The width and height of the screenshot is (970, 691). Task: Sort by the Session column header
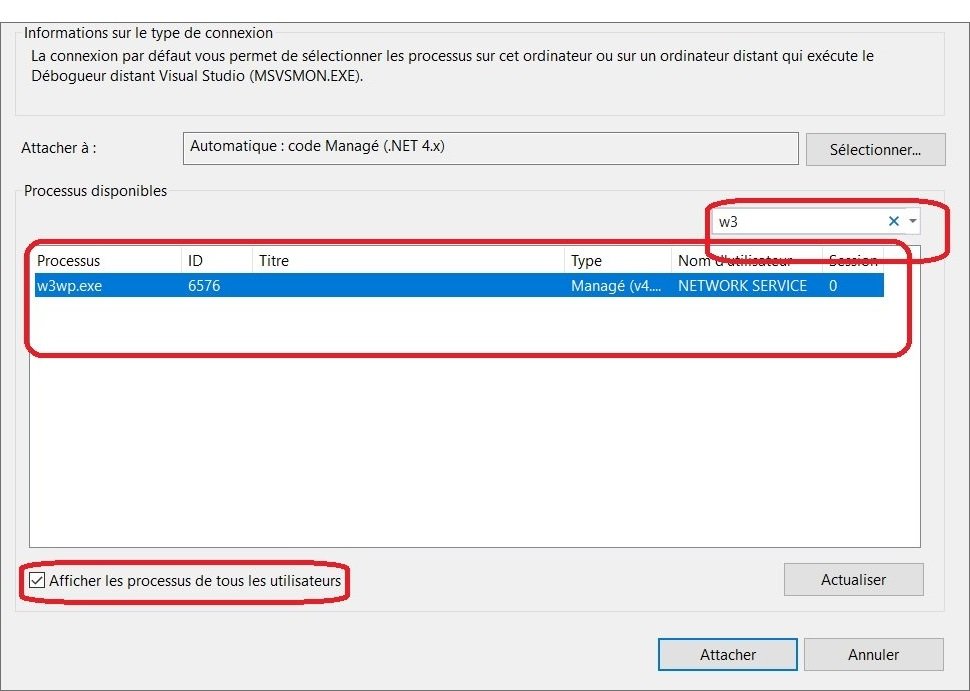coord(852,261)
